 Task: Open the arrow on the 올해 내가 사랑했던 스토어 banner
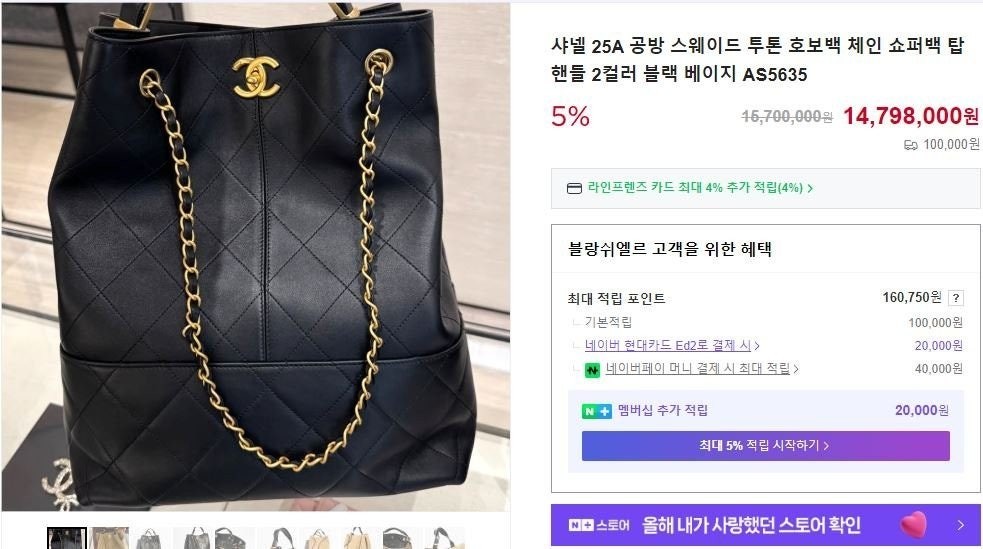point(960,525)
